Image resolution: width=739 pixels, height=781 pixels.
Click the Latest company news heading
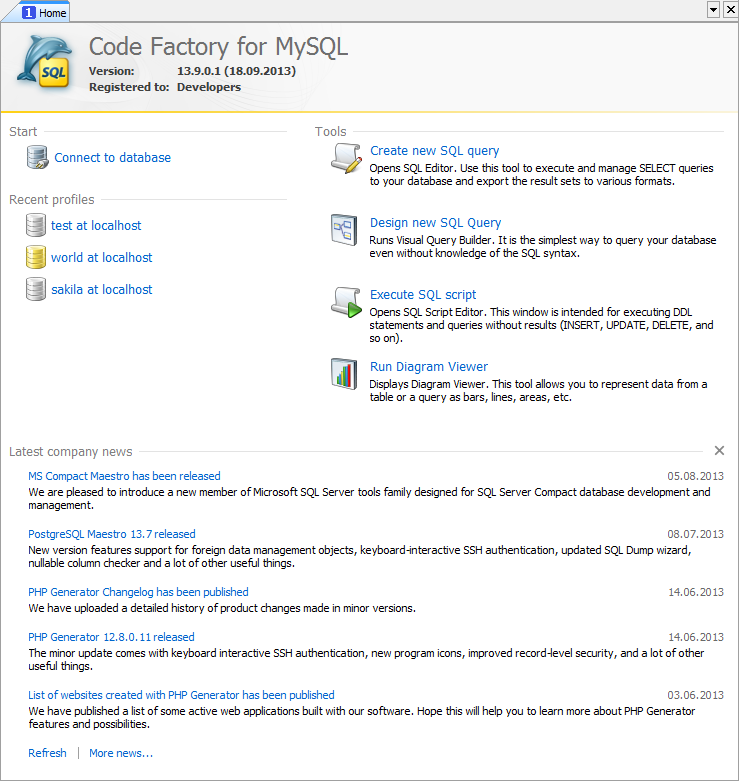71,452
